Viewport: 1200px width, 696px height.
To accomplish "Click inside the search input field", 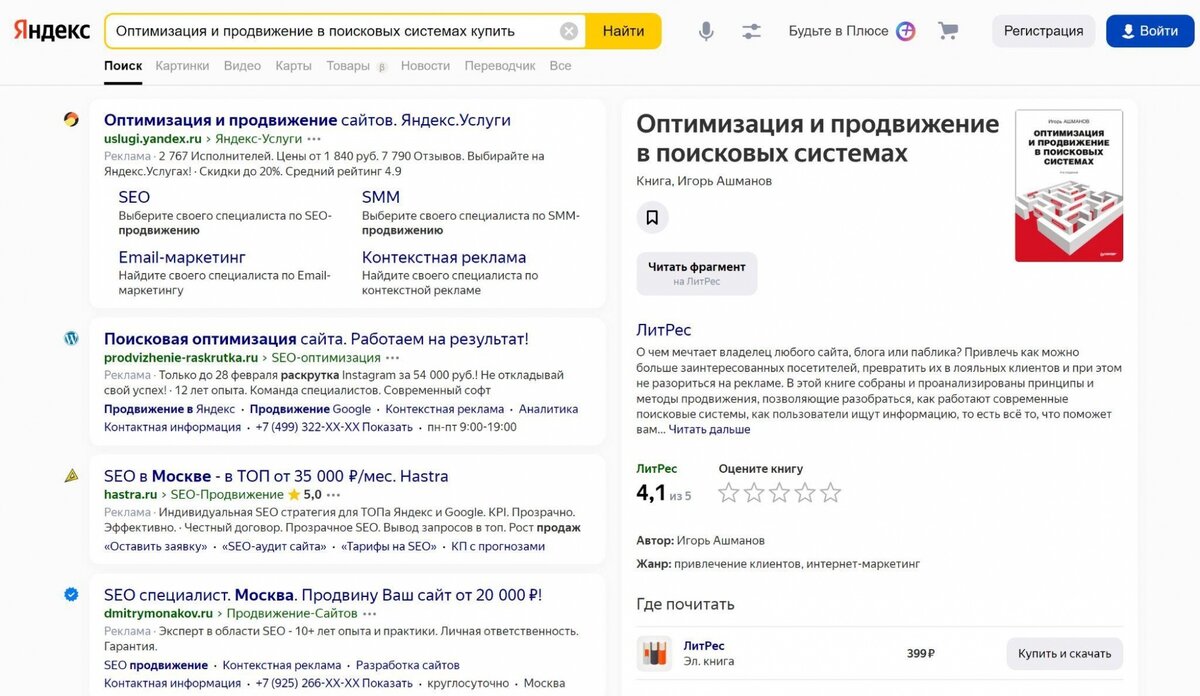I will point(330,31).
